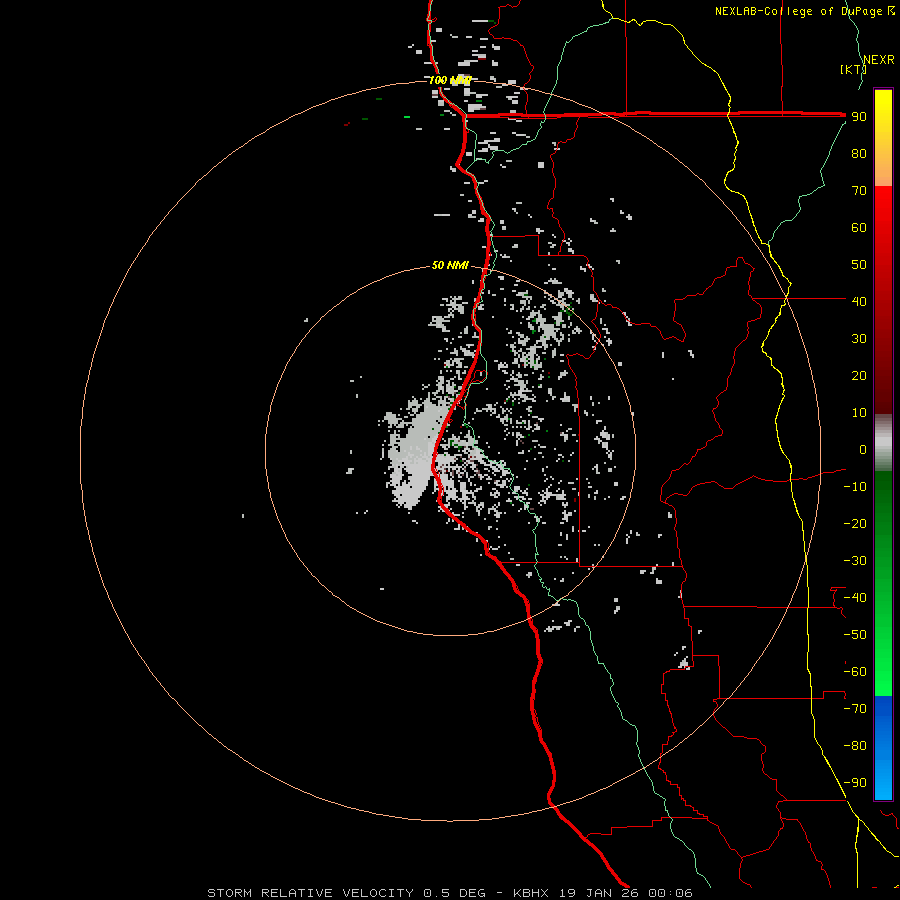Click the 10 value on the velocity scale
Image resolution: width=900 pixels, height=900 pixels.
click(859, 413)
